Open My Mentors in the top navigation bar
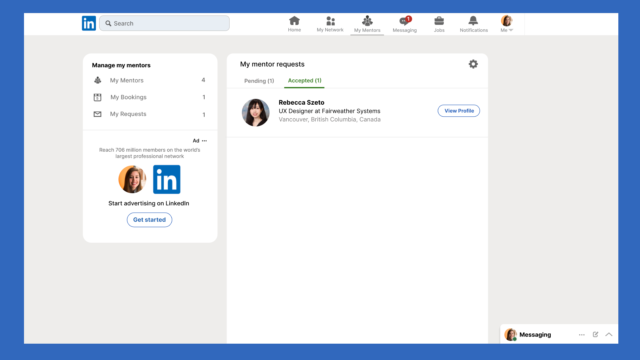 [367, 24]
